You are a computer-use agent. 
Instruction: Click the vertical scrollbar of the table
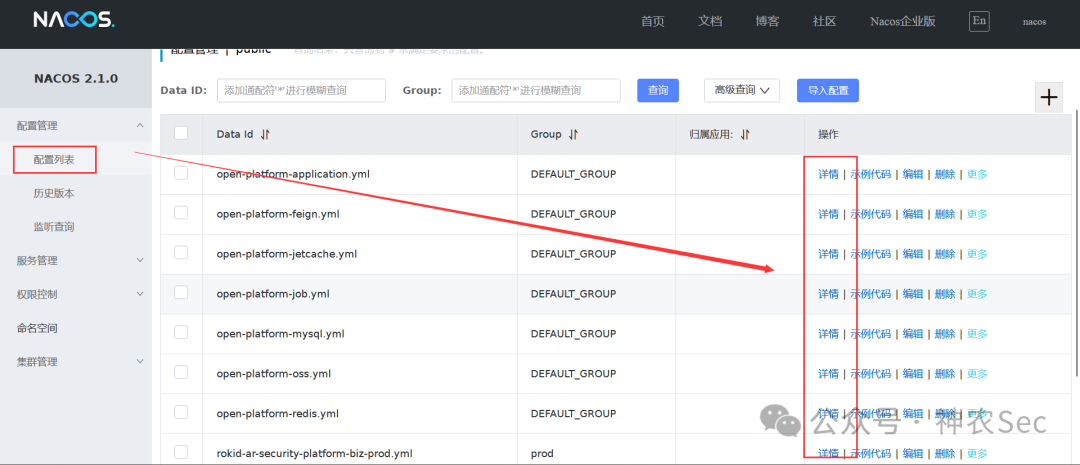click(x=1076, y=242)
